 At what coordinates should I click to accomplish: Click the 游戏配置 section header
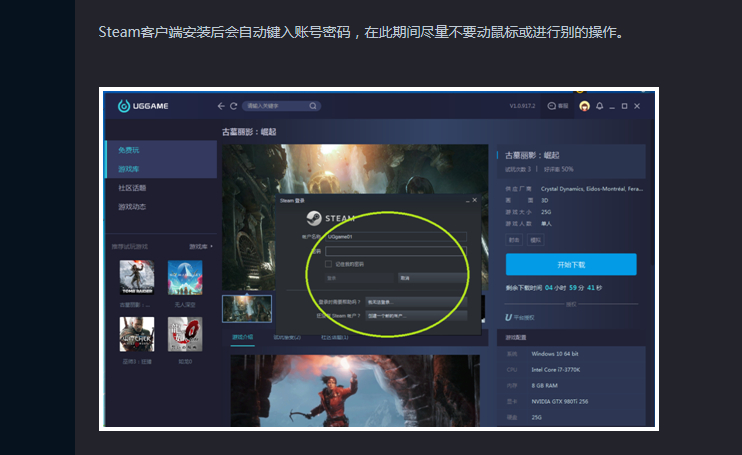pos(516,337)
